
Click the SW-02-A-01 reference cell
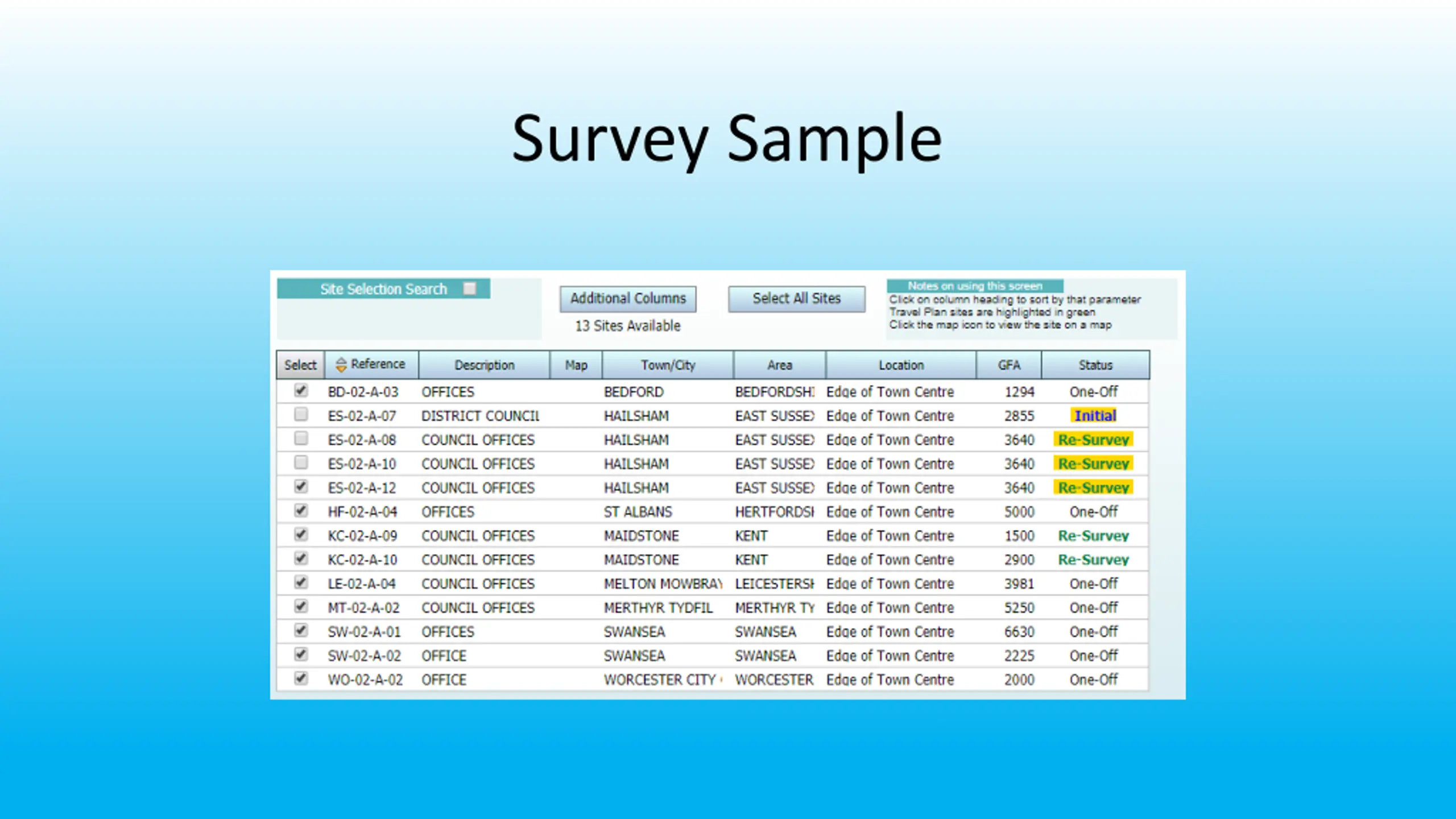coord(364,632)
